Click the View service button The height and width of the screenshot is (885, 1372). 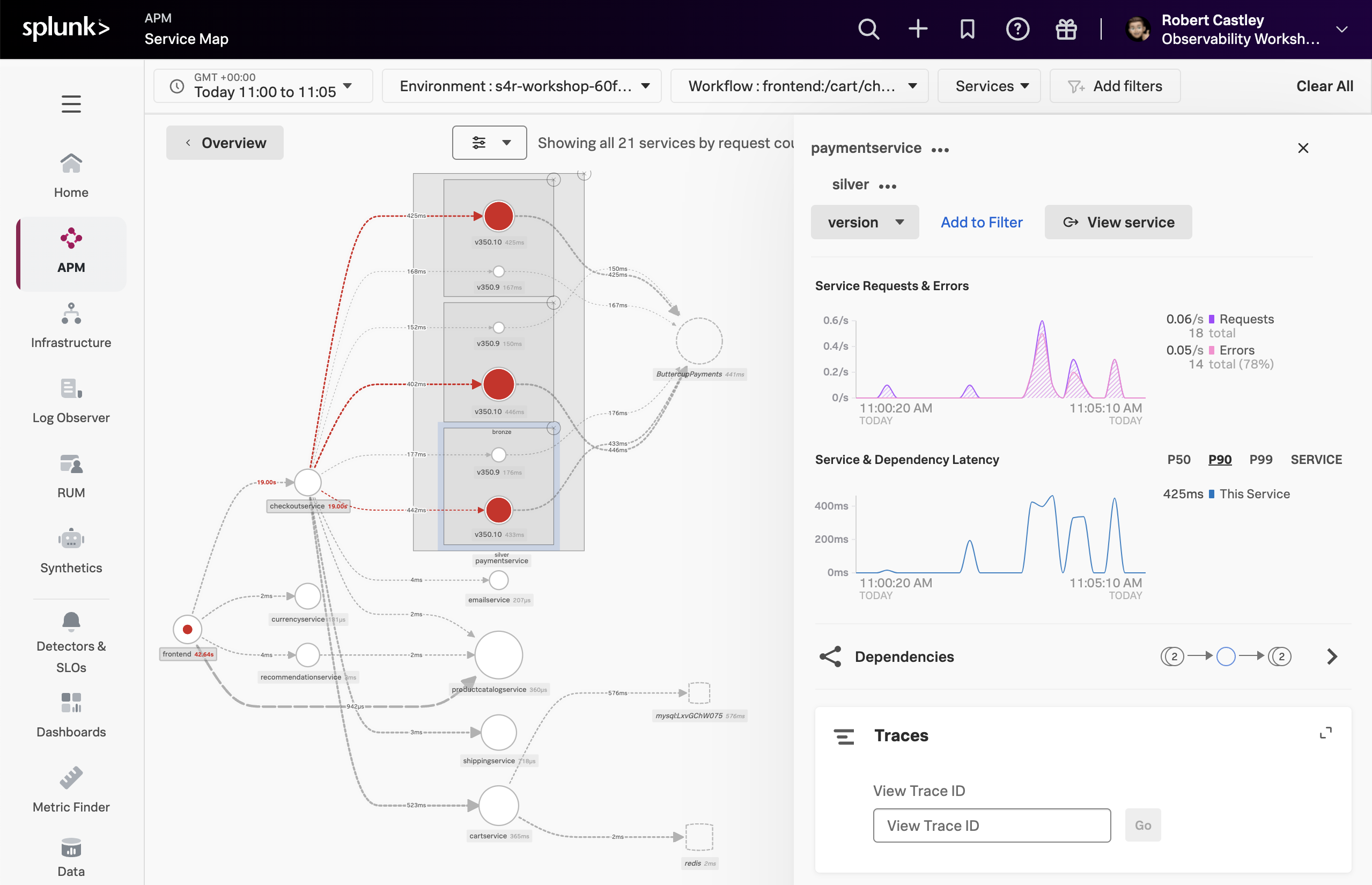pyautogui.click(x=1118, y=223)
